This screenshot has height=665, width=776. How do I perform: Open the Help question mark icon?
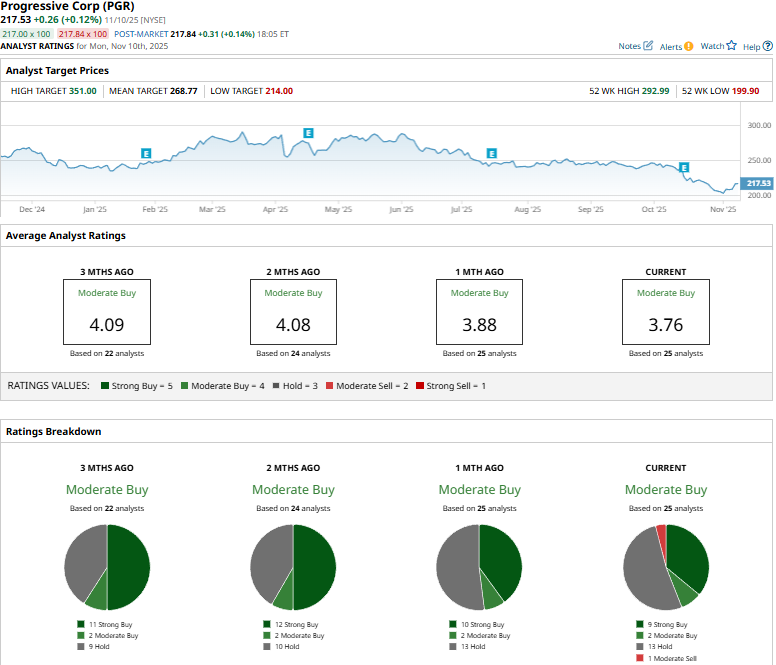766,46
